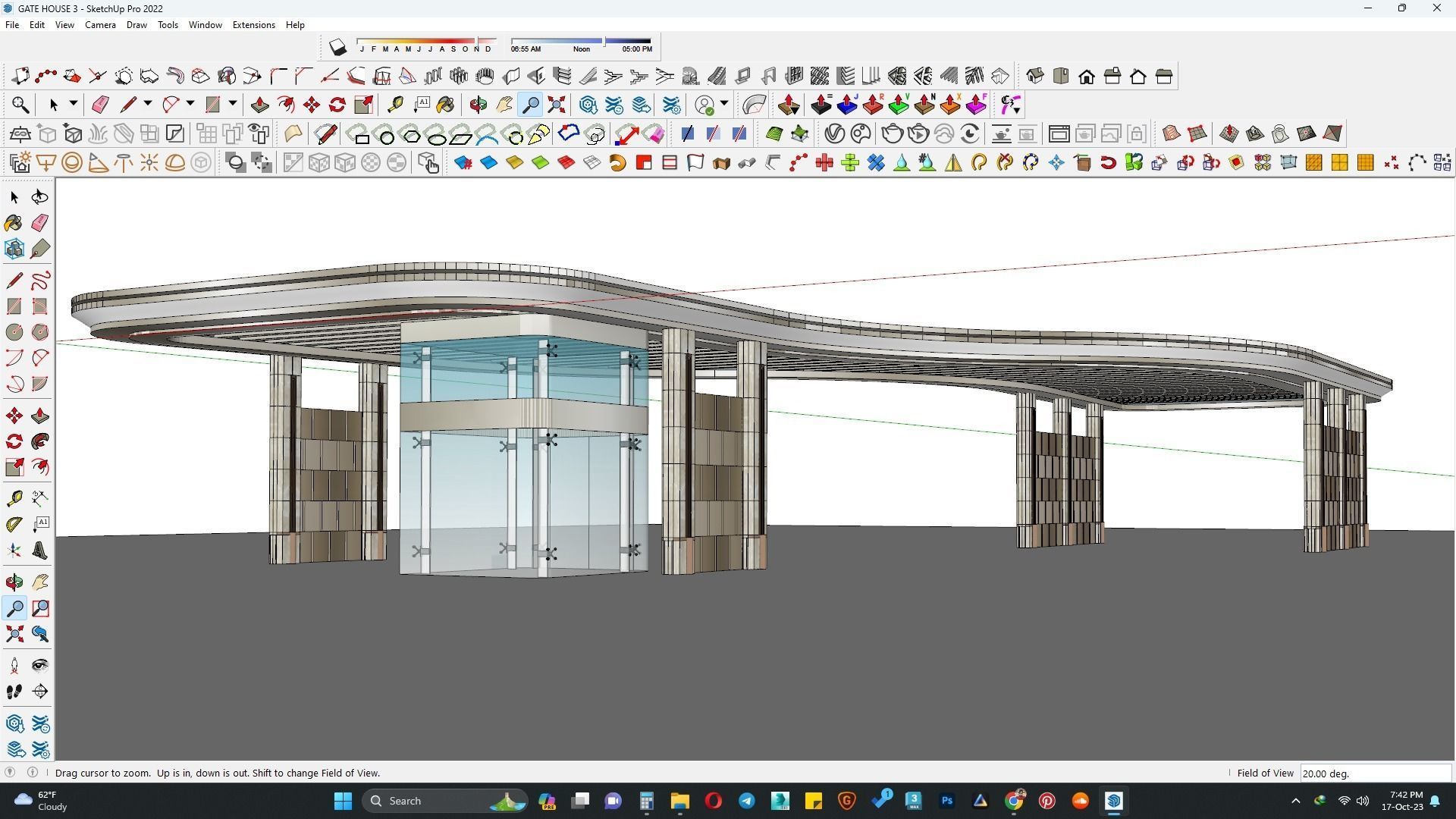1456x819 pixels.
Task: Click the status bar info icon
Action: click(33, 773)
